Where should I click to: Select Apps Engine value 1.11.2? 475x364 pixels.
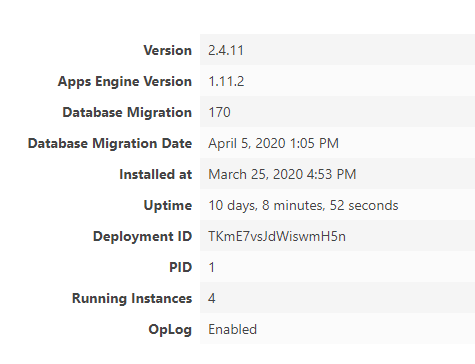point(226,81)
